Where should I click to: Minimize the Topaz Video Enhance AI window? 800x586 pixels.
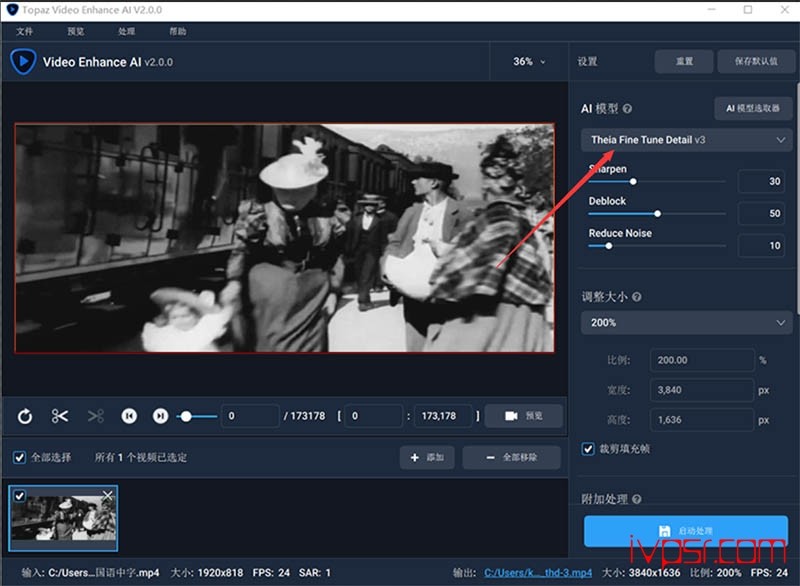[x=712, y=10]
